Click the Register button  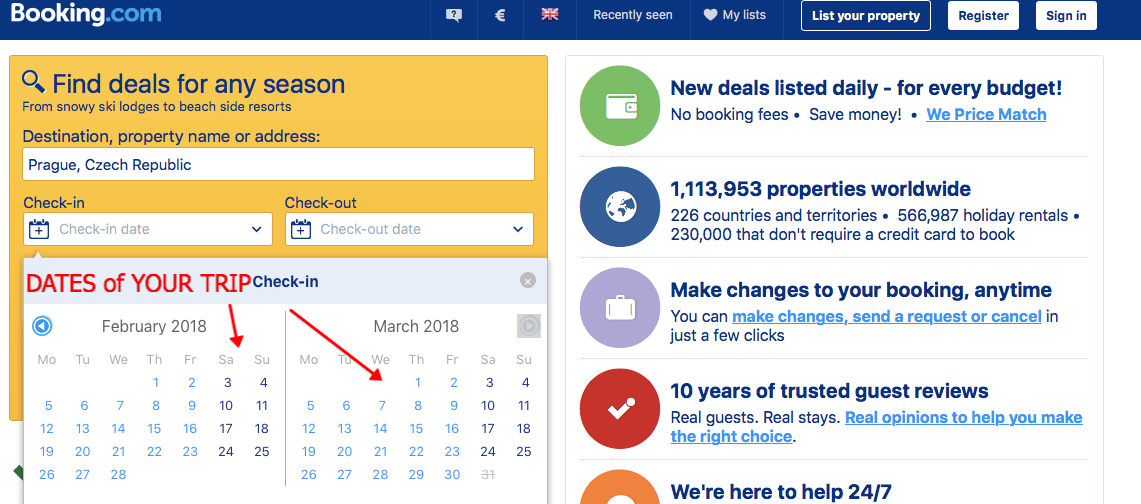click(x=983, y=15)
